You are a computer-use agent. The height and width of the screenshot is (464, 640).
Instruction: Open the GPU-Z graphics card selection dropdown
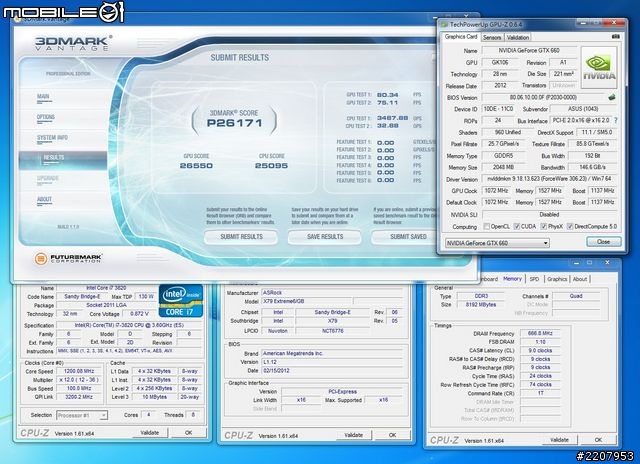497,243
